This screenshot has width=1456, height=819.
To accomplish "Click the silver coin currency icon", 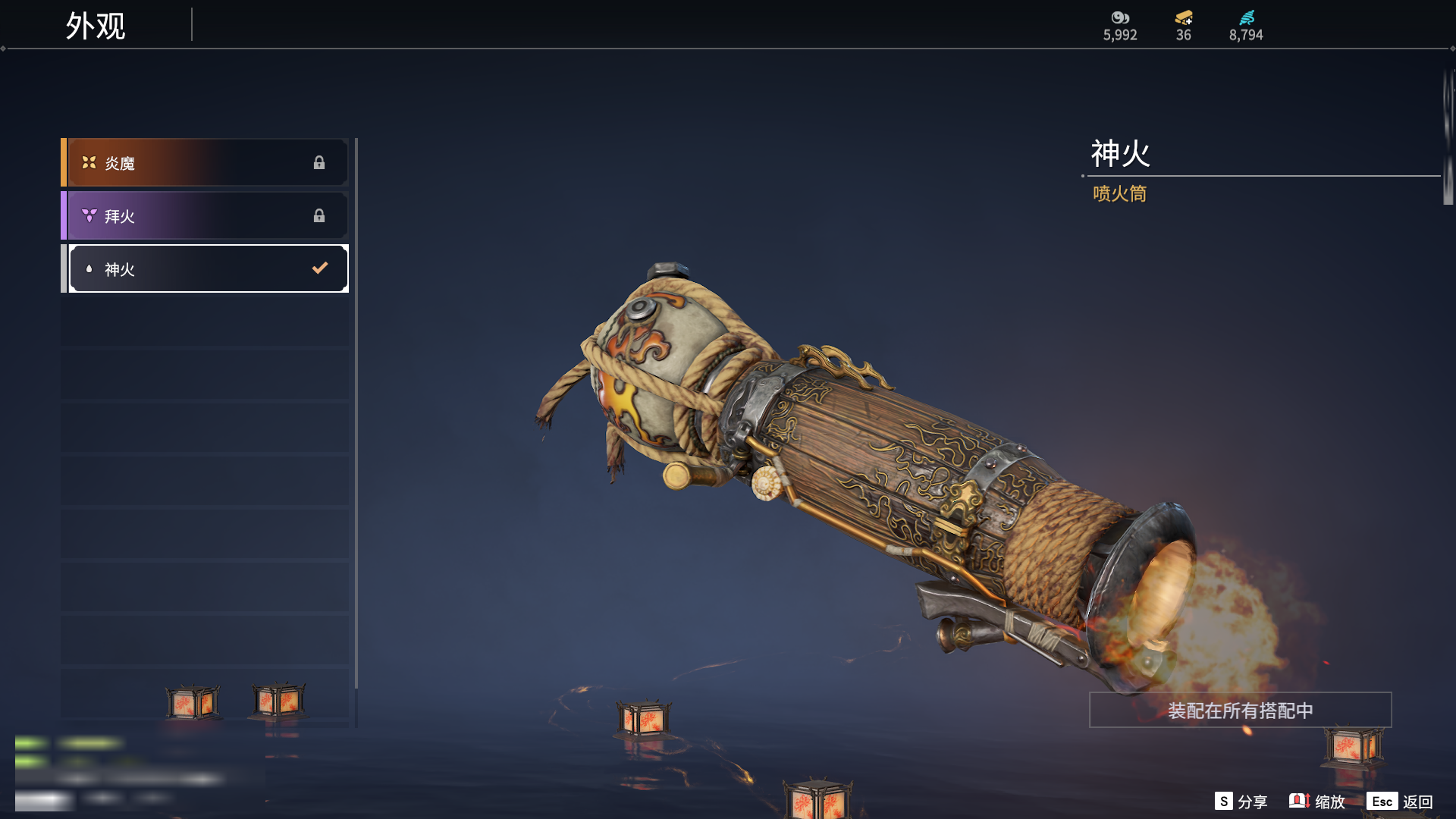I will point(1120,17).
